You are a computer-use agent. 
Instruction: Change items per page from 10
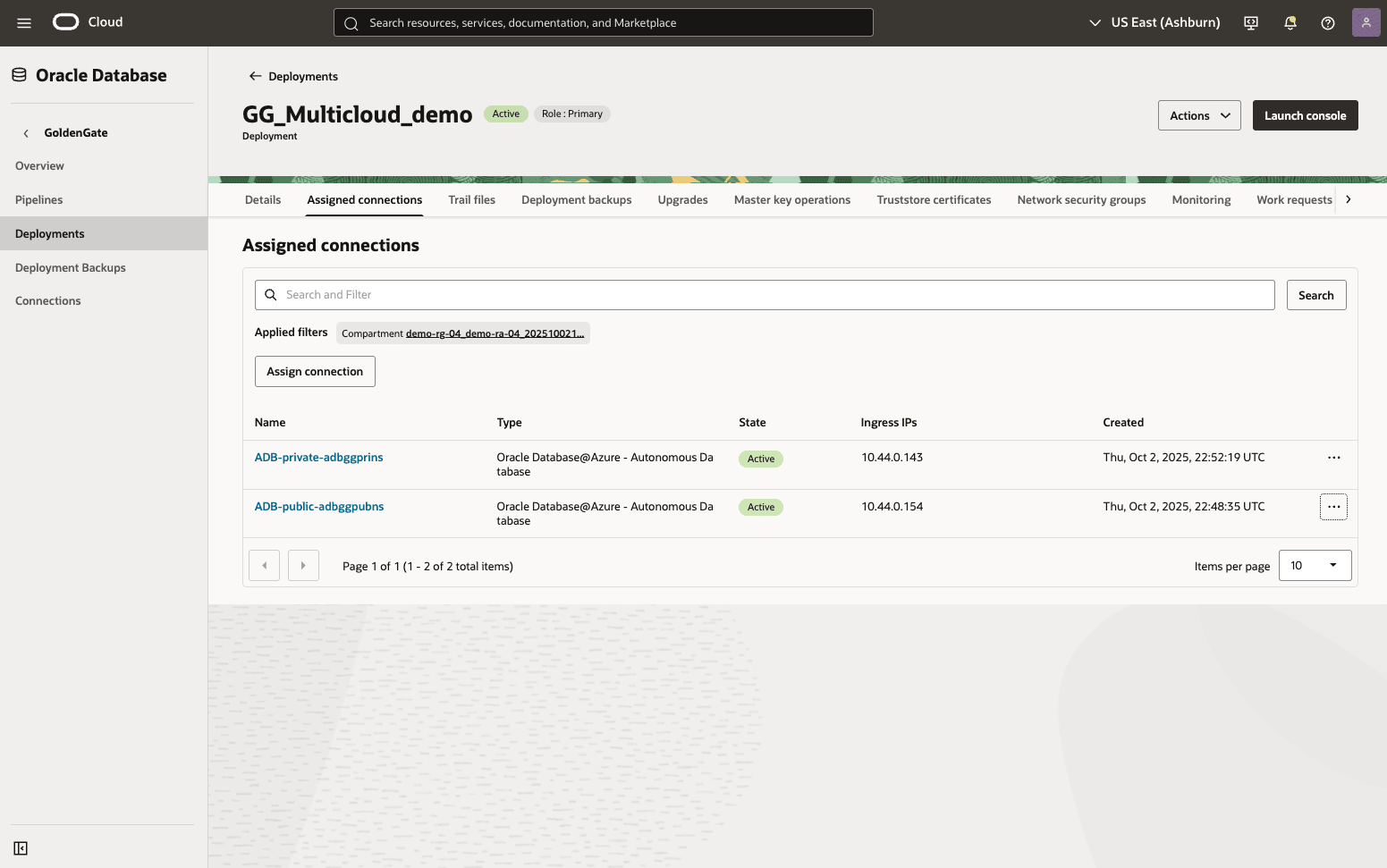click(1315, 565)
